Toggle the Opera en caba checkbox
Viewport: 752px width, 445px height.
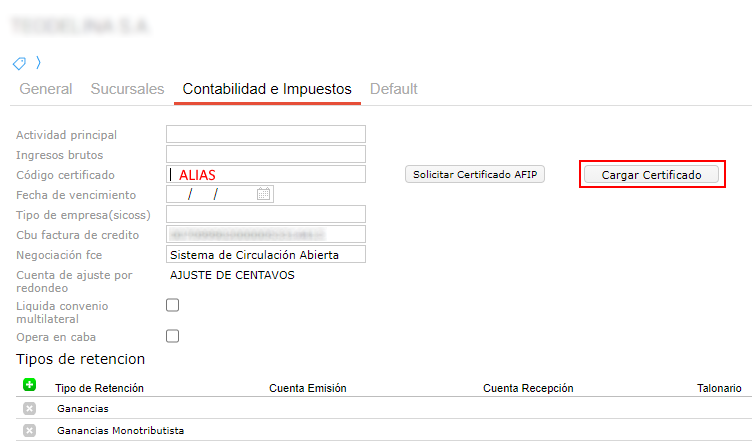coord(172,336)
